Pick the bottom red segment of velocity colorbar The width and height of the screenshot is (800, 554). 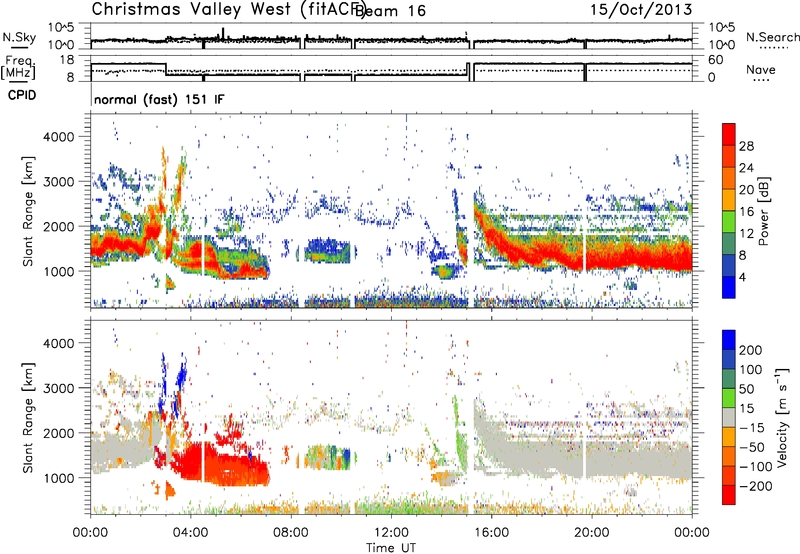click(729, 495)
